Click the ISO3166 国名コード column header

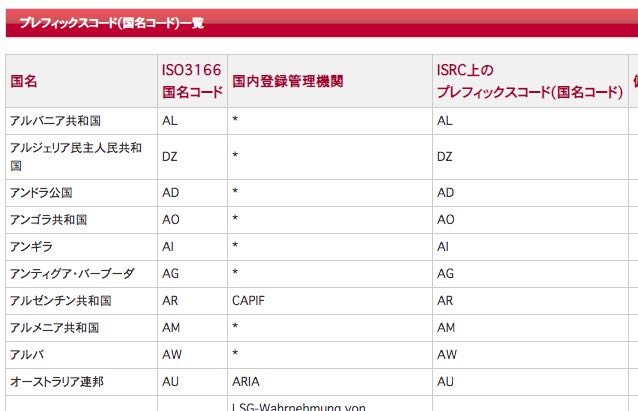click(192, 81)
